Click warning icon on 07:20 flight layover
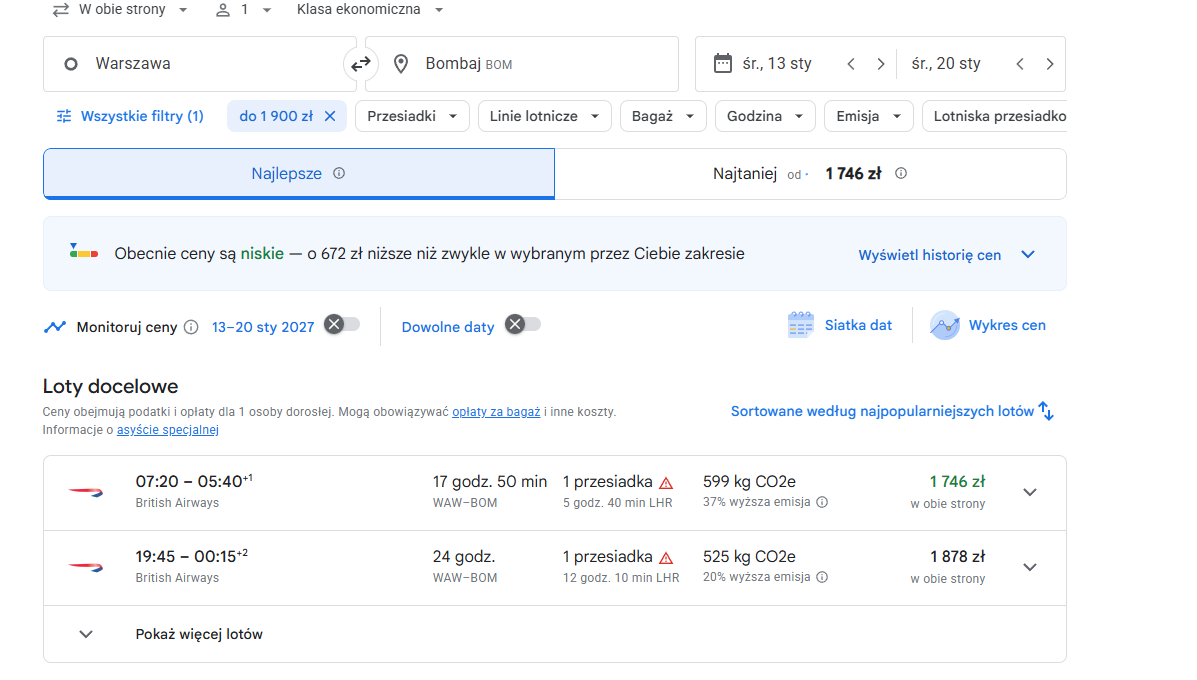Image resolution: width=1197 pixels, height=680 pixels. 666,483
